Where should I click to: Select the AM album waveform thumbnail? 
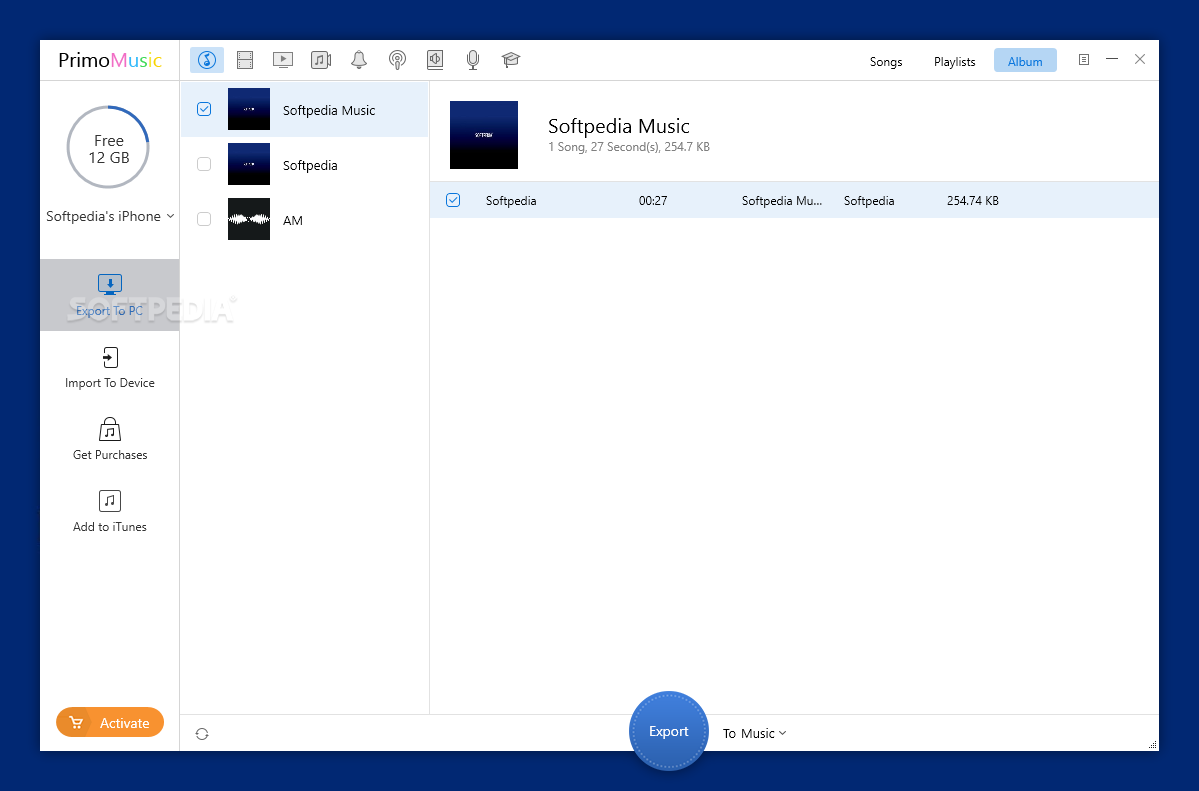(x=249, y=220)
